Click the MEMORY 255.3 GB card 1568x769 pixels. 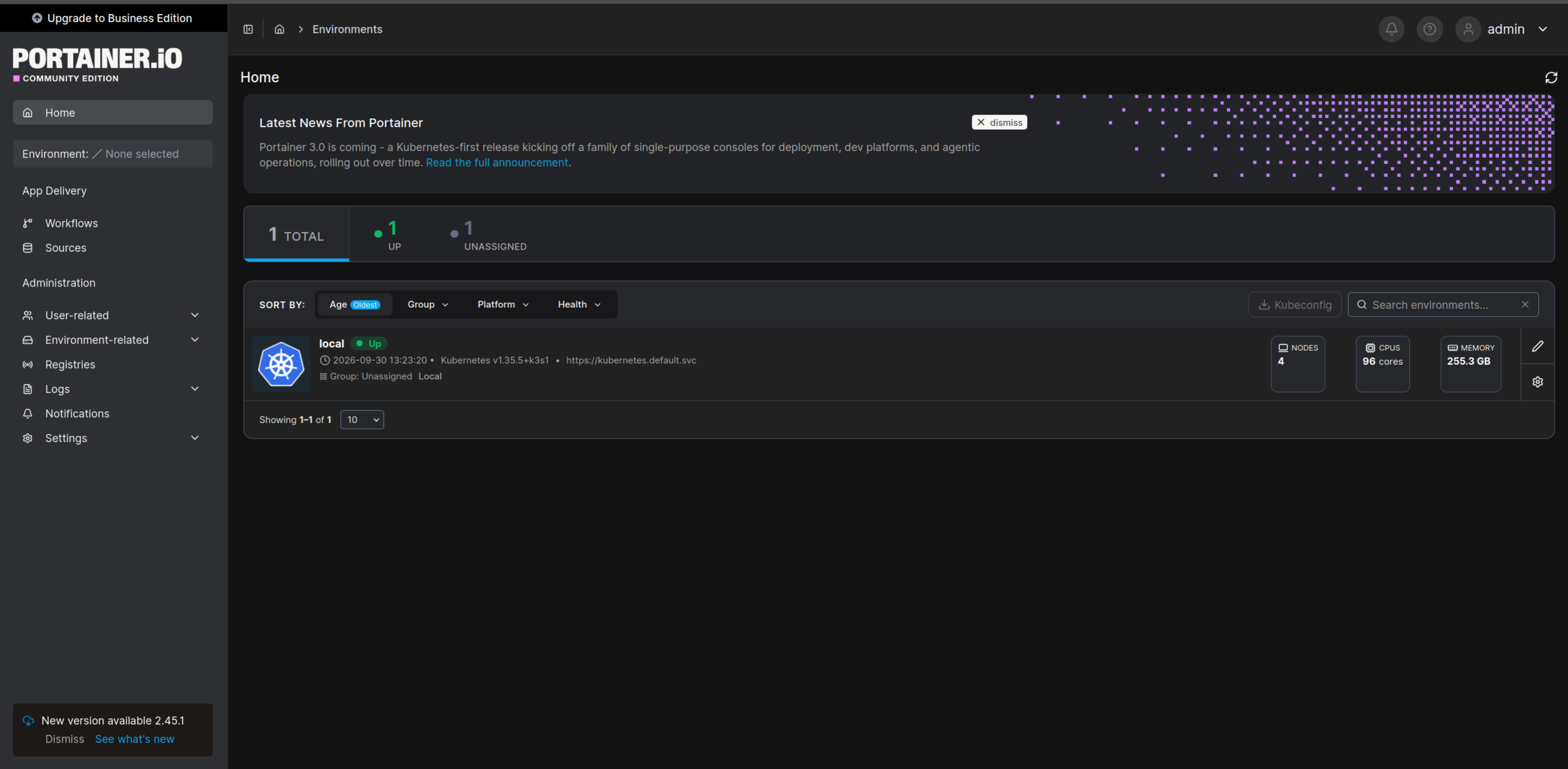pos(1470,364)
